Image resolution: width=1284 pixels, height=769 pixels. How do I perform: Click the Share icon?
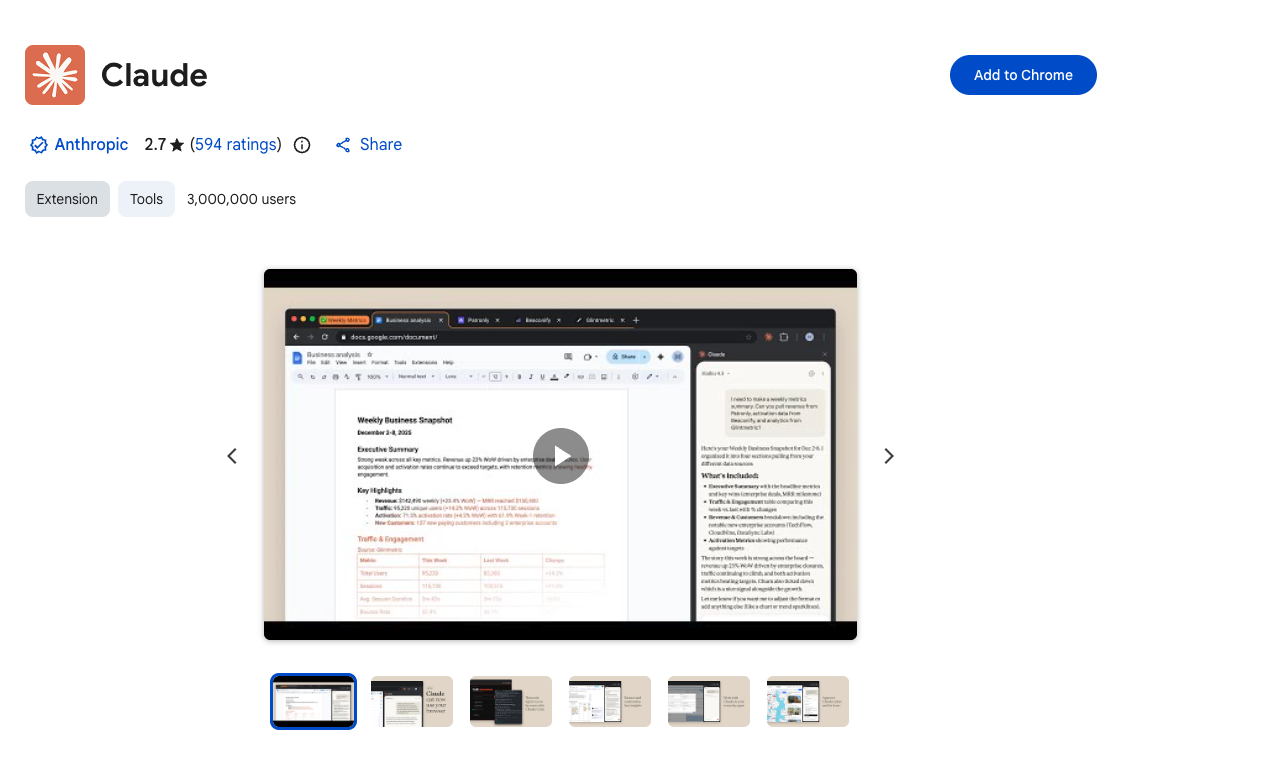point(343,145)
